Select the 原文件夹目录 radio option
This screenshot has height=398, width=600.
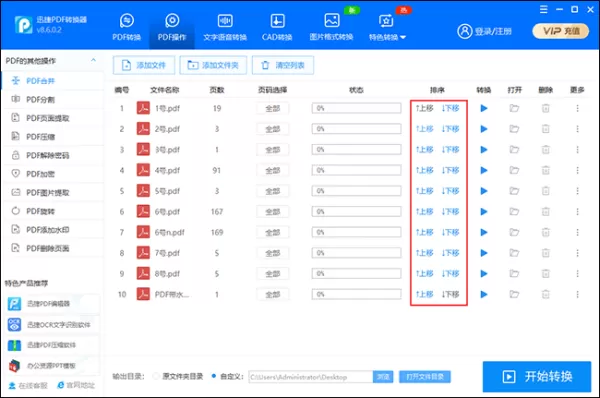coord(156,377)
